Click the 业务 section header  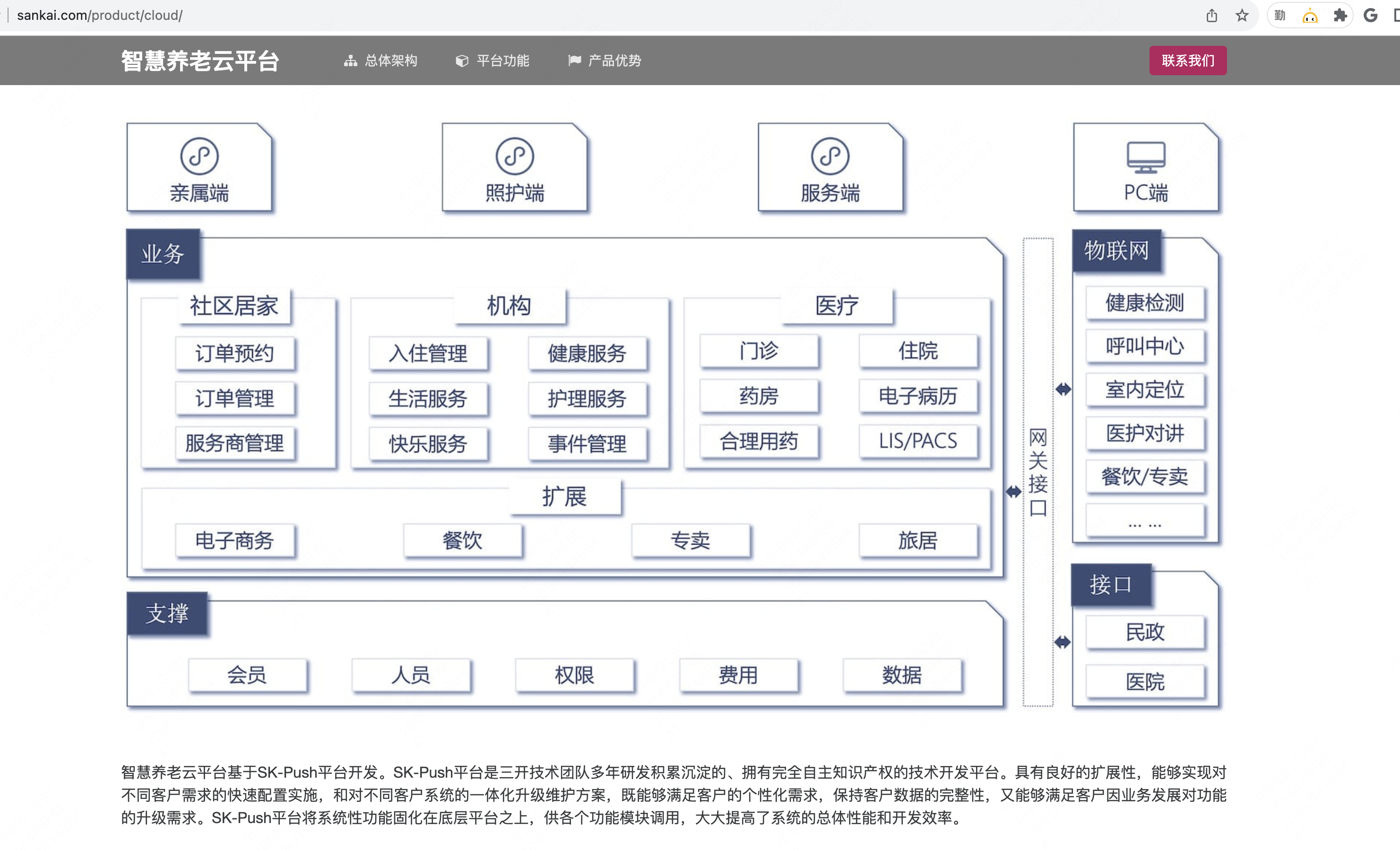click(163, 254)
